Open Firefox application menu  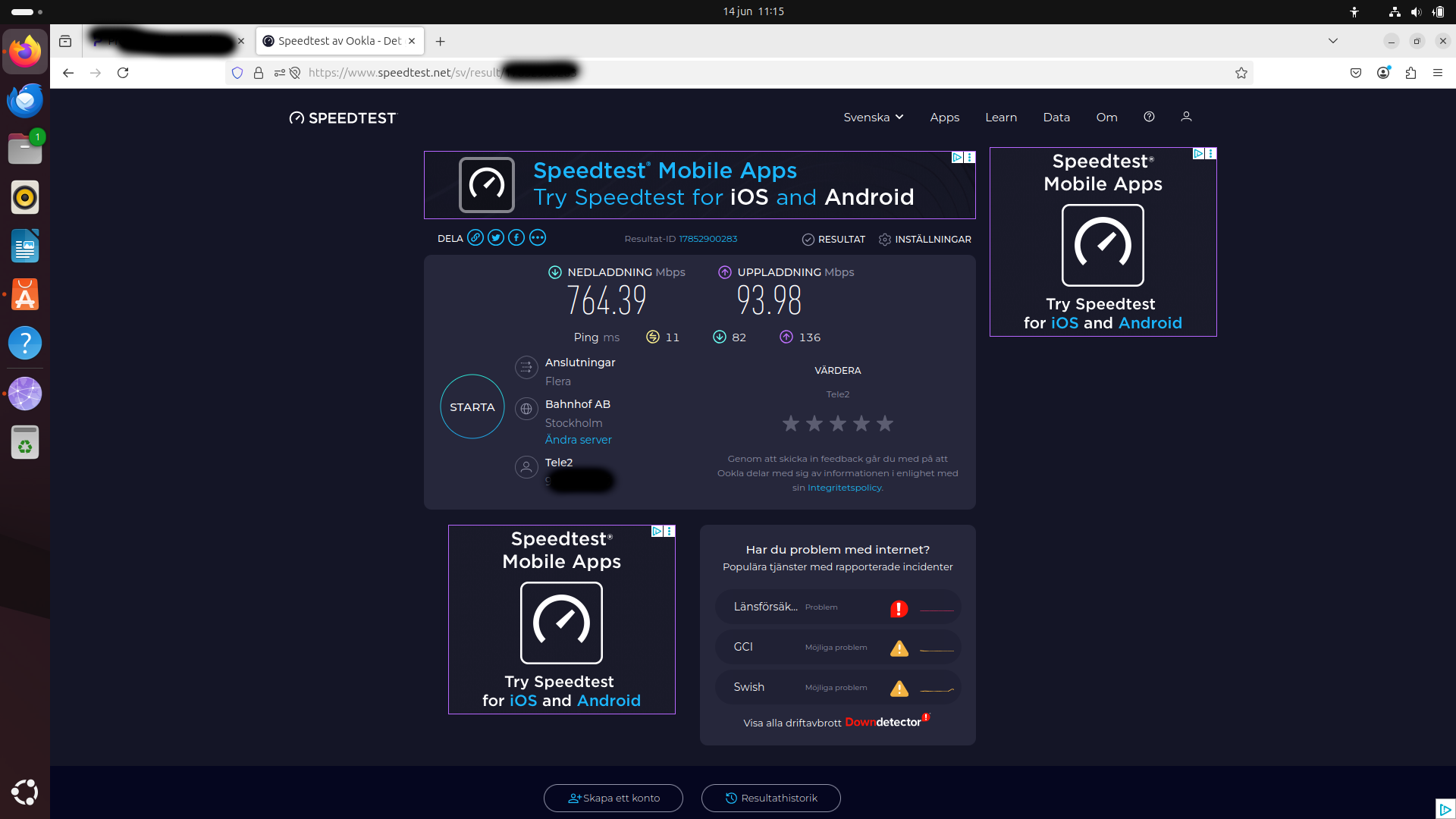pos(1438,73)
